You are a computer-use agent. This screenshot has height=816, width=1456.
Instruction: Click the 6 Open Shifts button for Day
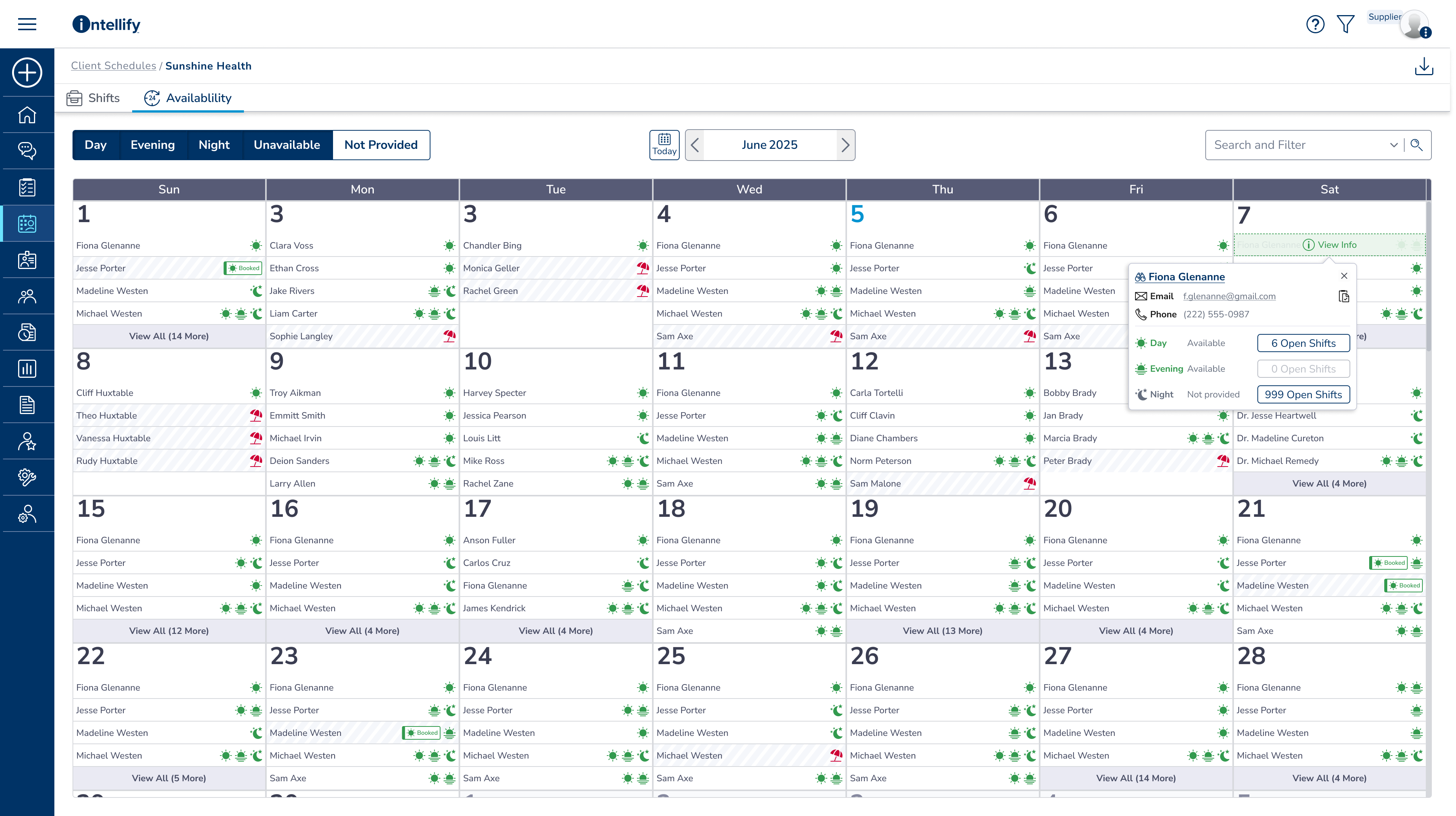[1303, 343]
